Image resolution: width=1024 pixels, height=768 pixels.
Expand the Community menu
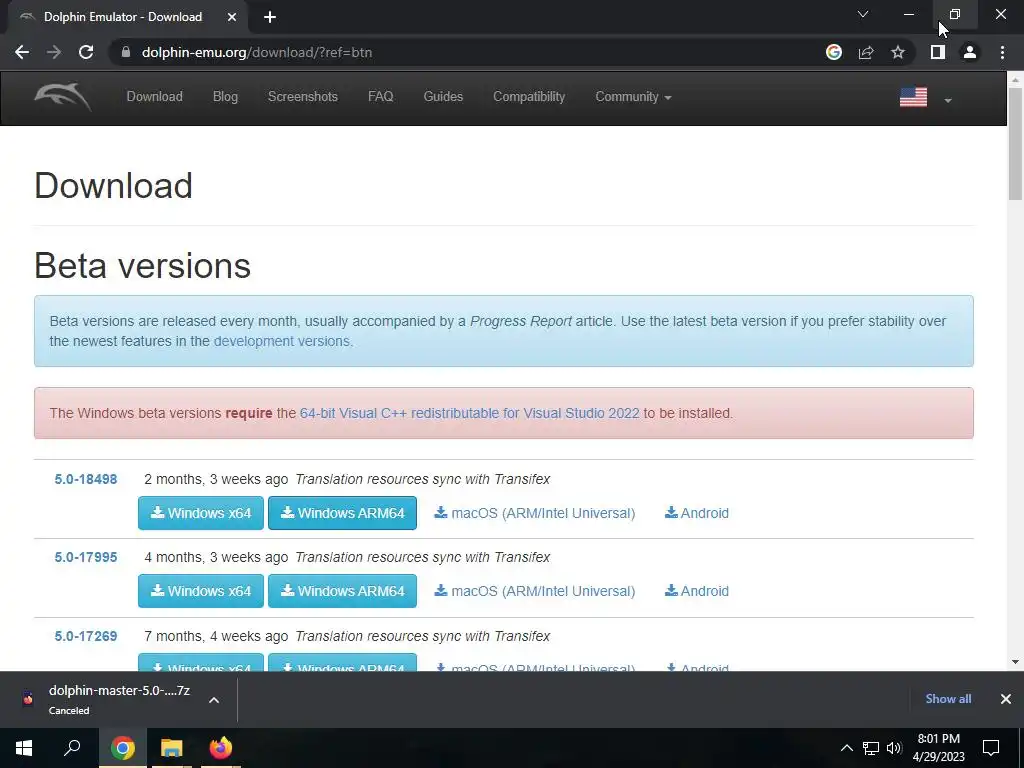[633, 97]
